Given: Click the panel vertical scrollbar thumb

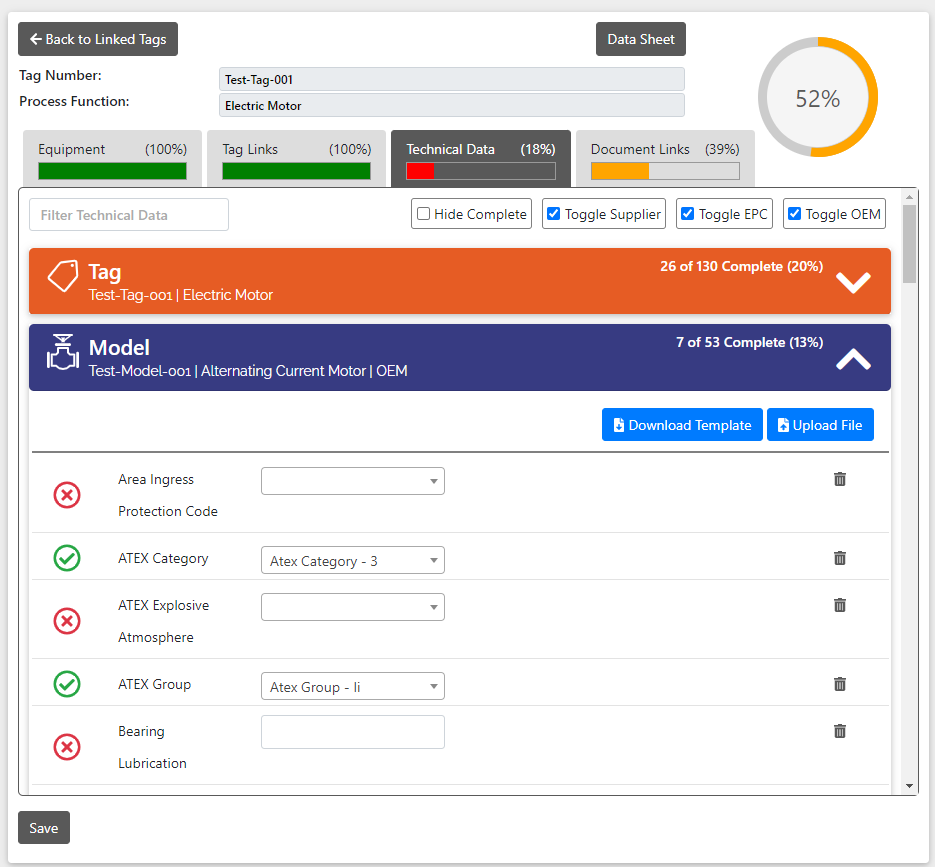Looking at the screenshot, I should tap(909, 244).
